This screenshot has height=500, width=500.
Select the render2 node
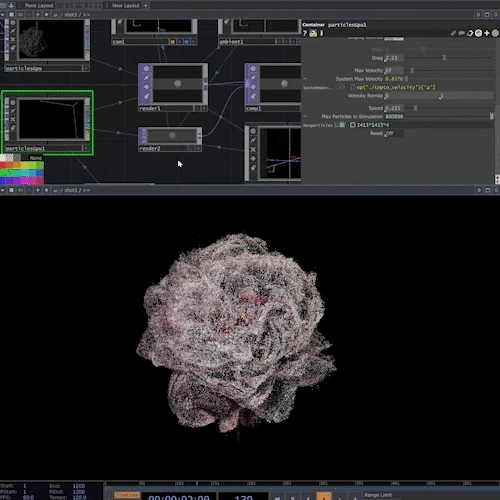click(170, 139)
